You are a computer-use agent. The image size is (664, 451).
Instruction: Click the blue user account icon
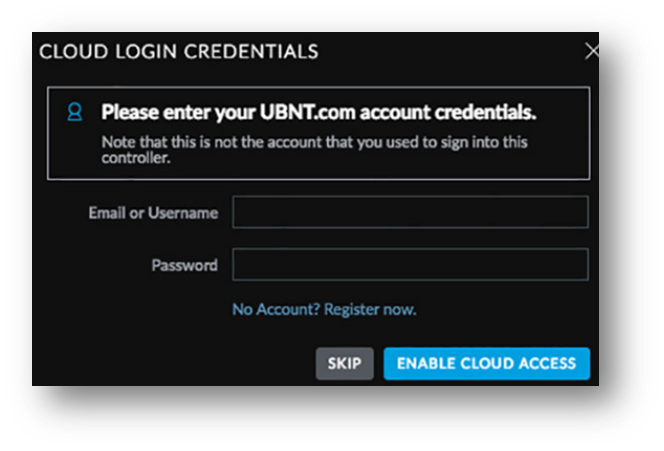click(75, 112)
